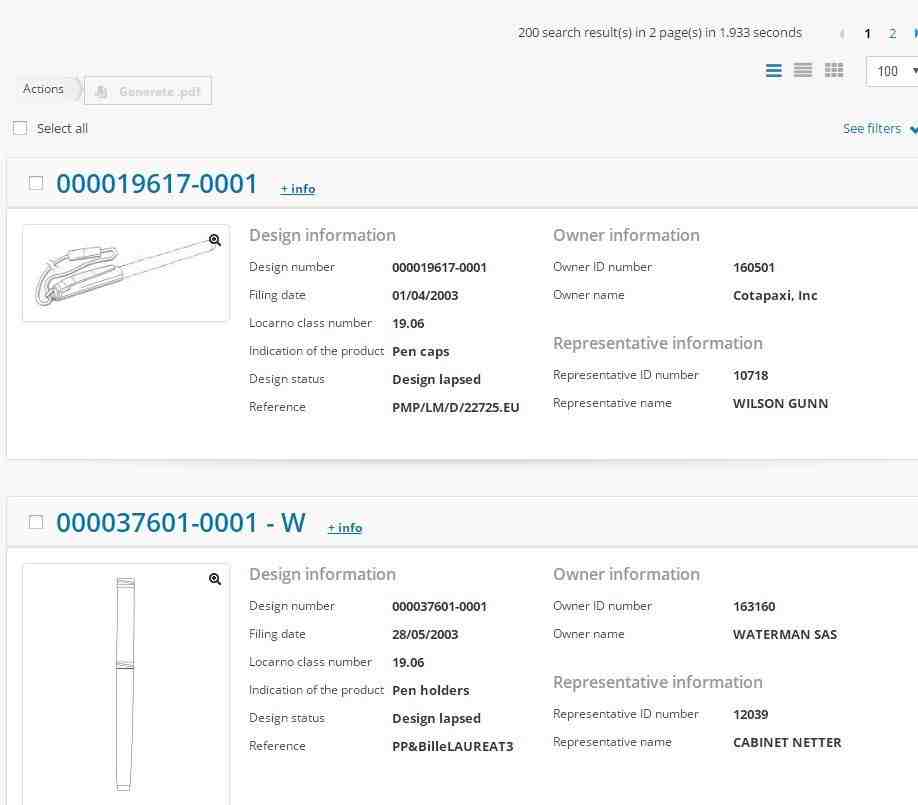
Task: Click owner ID number 160501
Action: tap(753, 268)
